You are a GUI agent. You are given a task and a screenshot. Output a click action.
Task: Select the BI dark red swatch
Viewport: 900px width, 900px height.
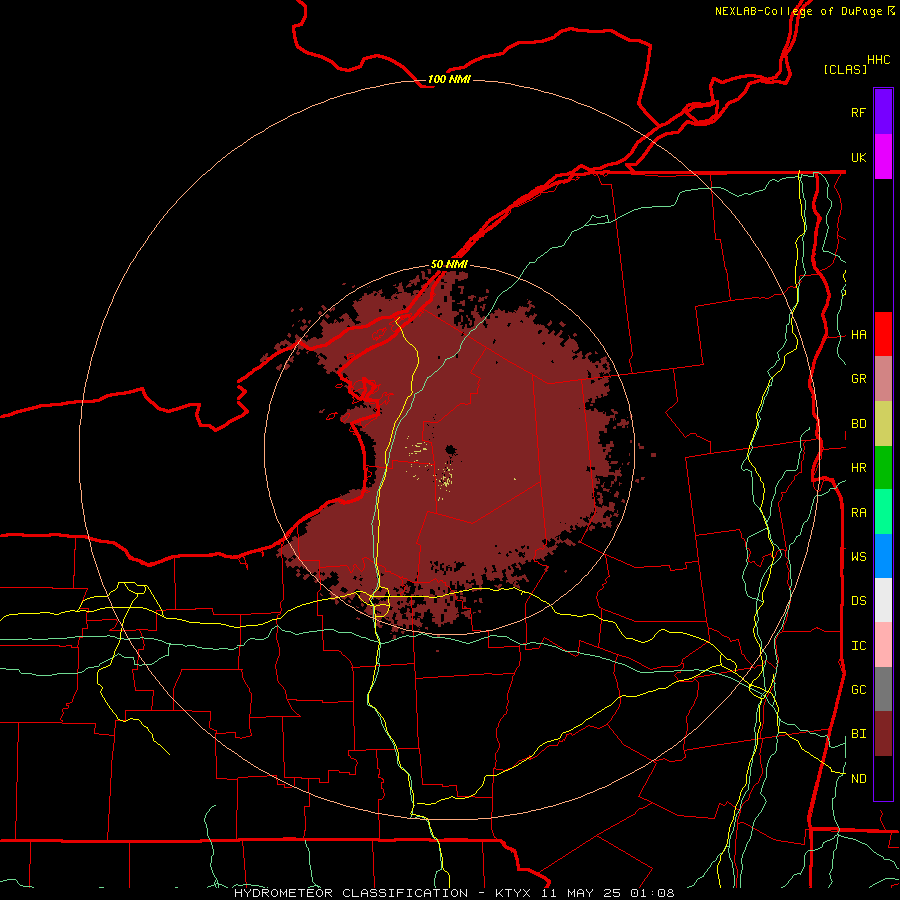tap(883, 734)
